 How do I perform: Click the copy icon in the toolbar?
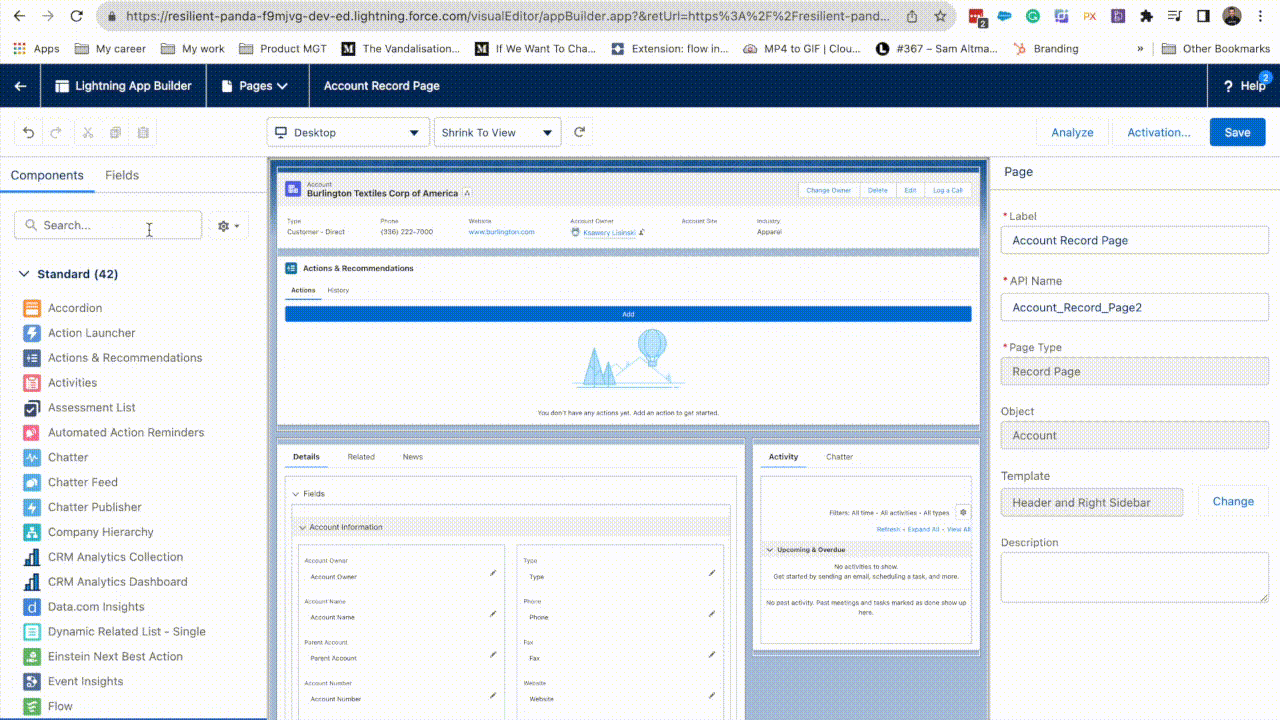(x=113, y=131)
